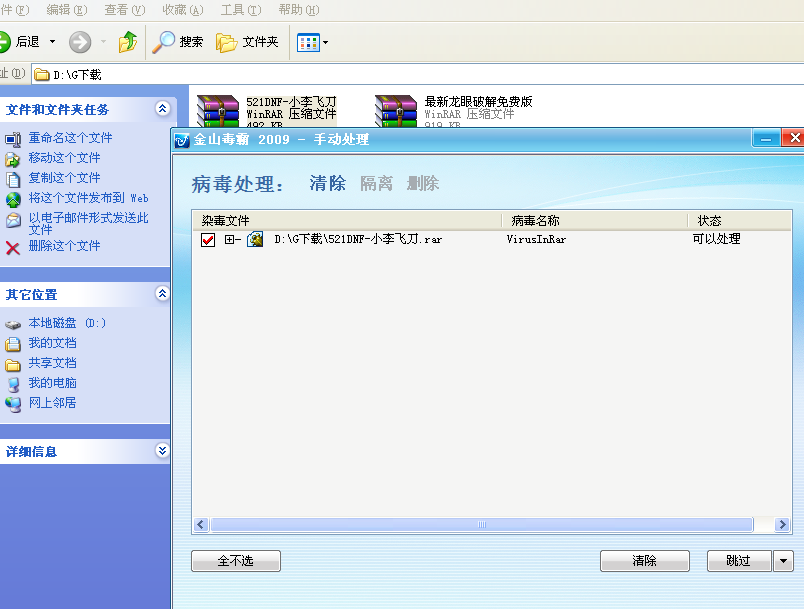Open 本地磁盘 (D:) location
The height and width of the screenshot is (609, 804).
[x=67, y=323]
